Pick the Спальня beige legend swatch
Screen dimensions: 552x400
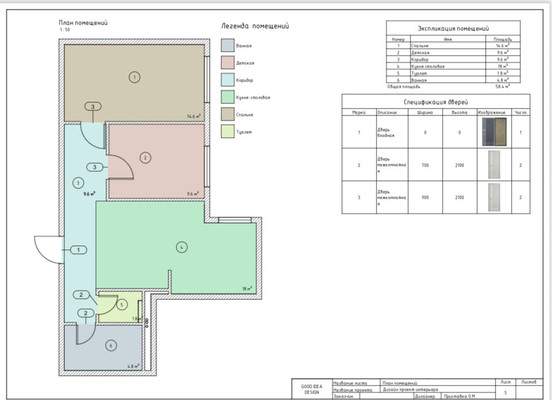(x=227, y=114)
